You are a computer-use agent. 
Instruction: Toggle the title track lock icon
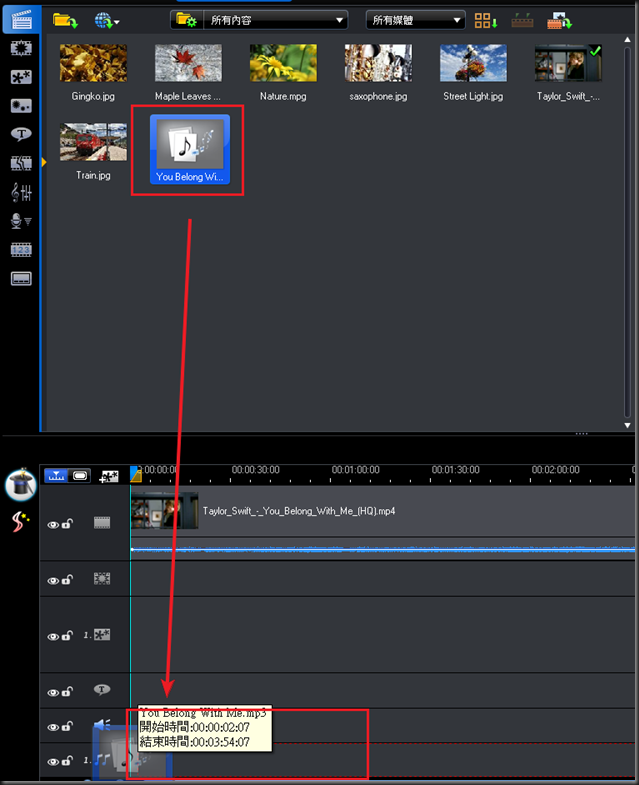pos(67,691)
